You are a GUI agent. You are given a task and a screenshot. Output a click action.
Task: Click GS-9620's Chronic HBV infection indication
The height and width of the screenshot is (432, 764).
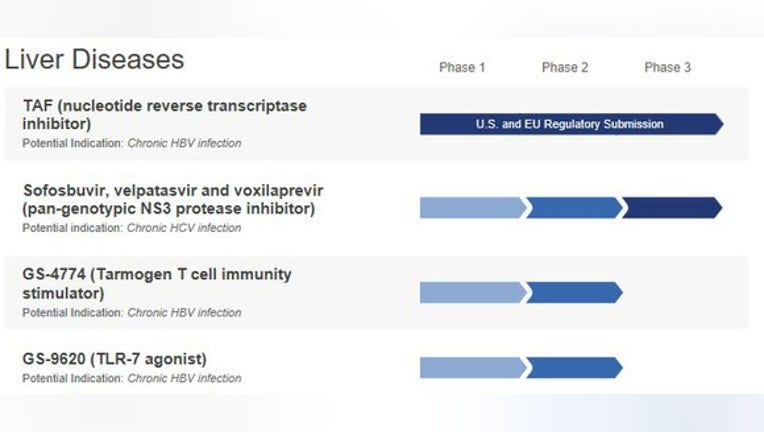pos(184,378)
